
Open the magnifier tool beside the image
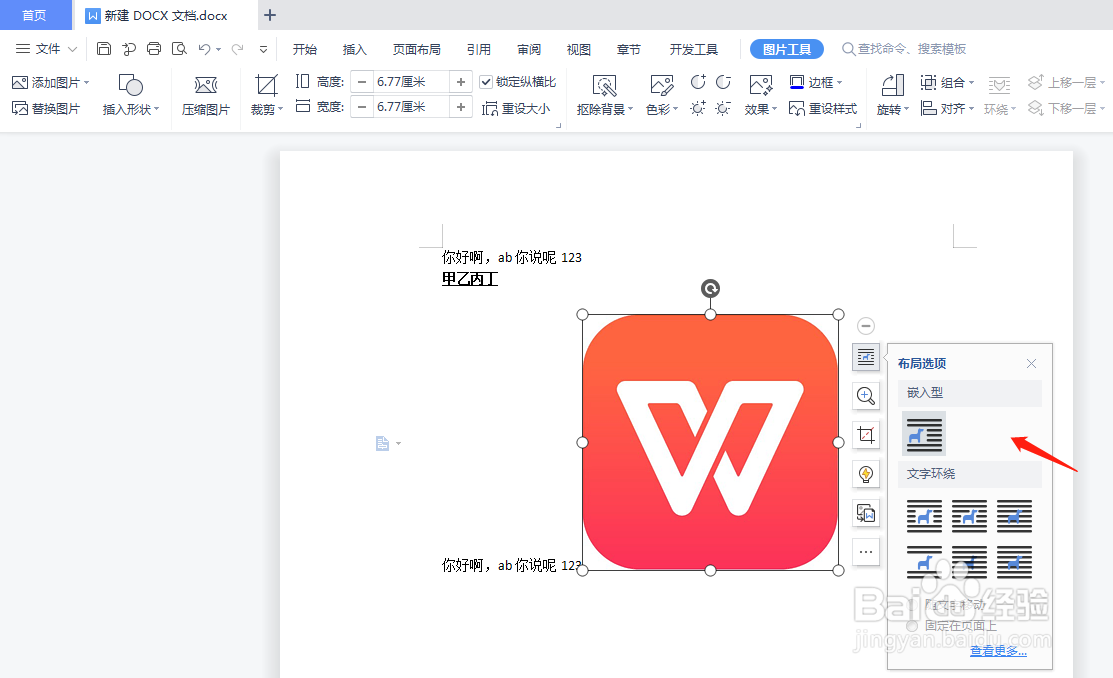pyautogui.click(x=865, y=396)
